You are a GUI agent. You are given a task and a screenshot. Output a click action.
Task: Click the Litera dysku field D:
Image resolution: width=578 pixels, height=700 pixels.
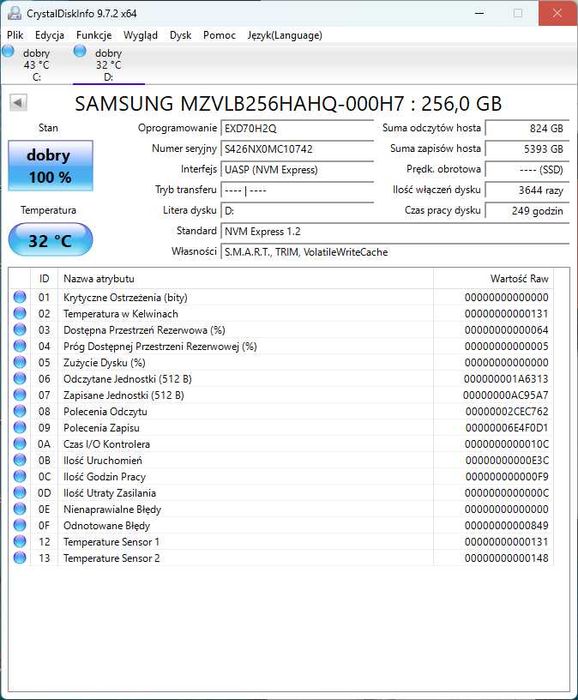click(x=297, y=211)
